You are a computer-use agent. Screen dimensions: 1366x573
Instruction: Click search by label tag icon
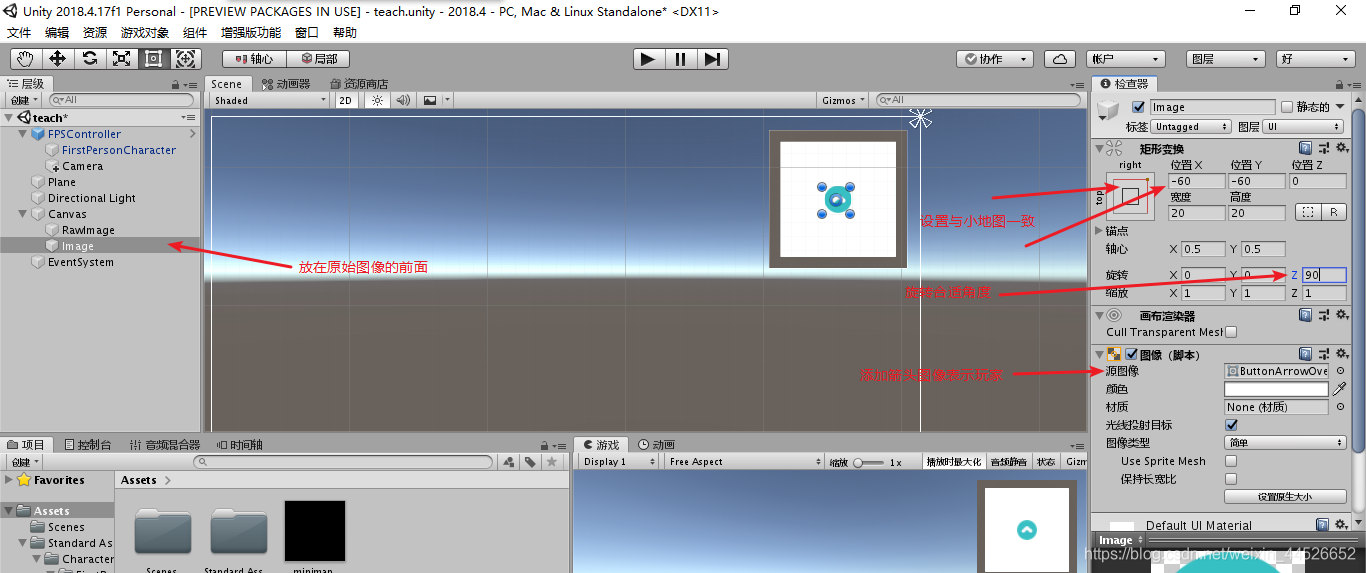pos(530,462)
